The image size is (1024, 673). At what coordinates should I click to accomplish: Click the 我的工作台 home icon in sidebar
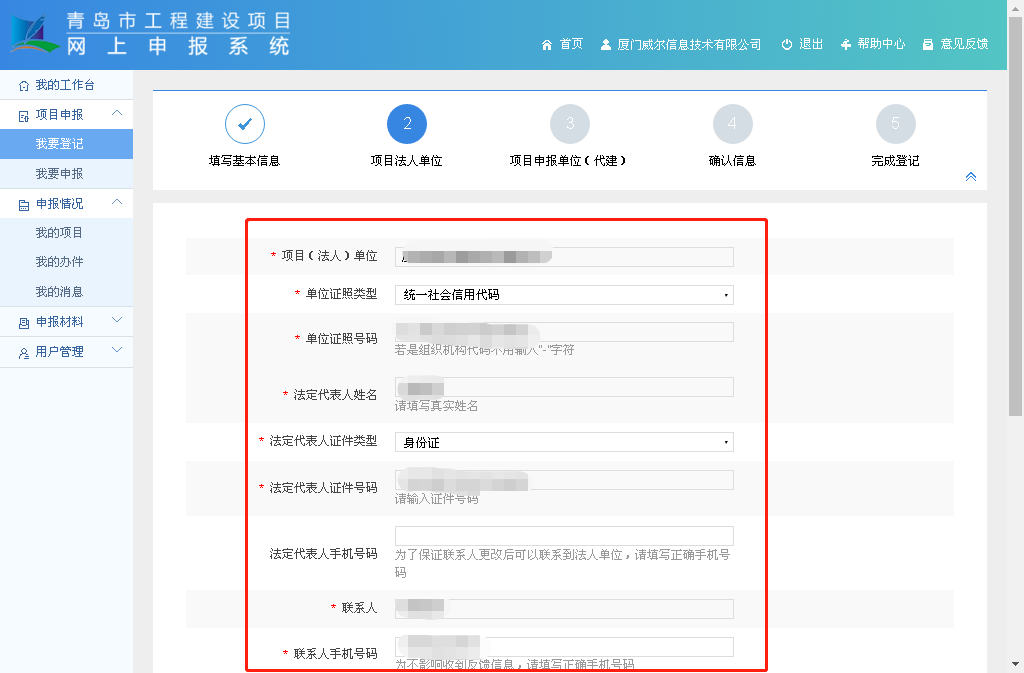point(24,86)
